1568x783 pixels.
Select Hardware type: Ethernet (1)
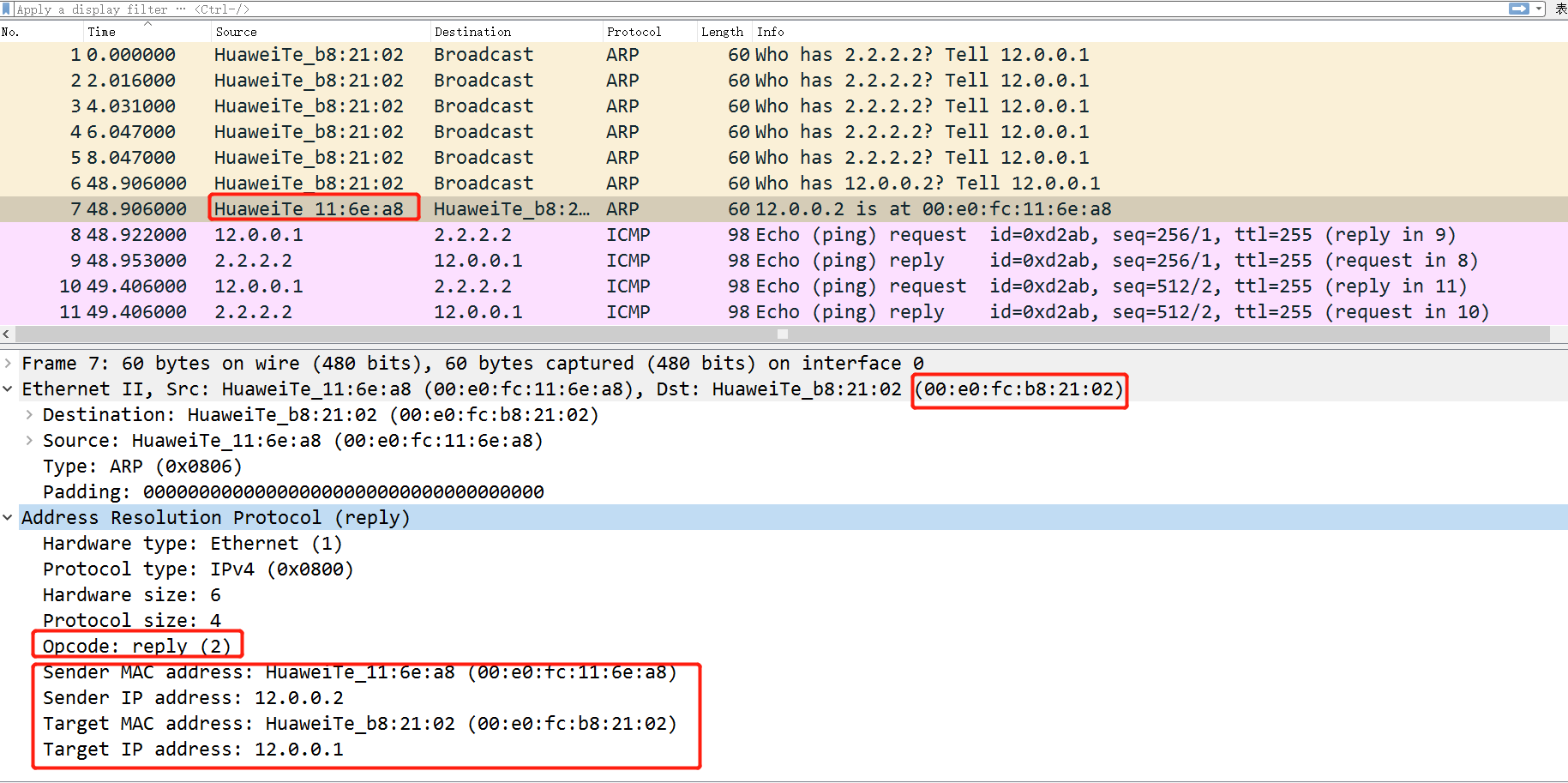(x=193, y=544)
